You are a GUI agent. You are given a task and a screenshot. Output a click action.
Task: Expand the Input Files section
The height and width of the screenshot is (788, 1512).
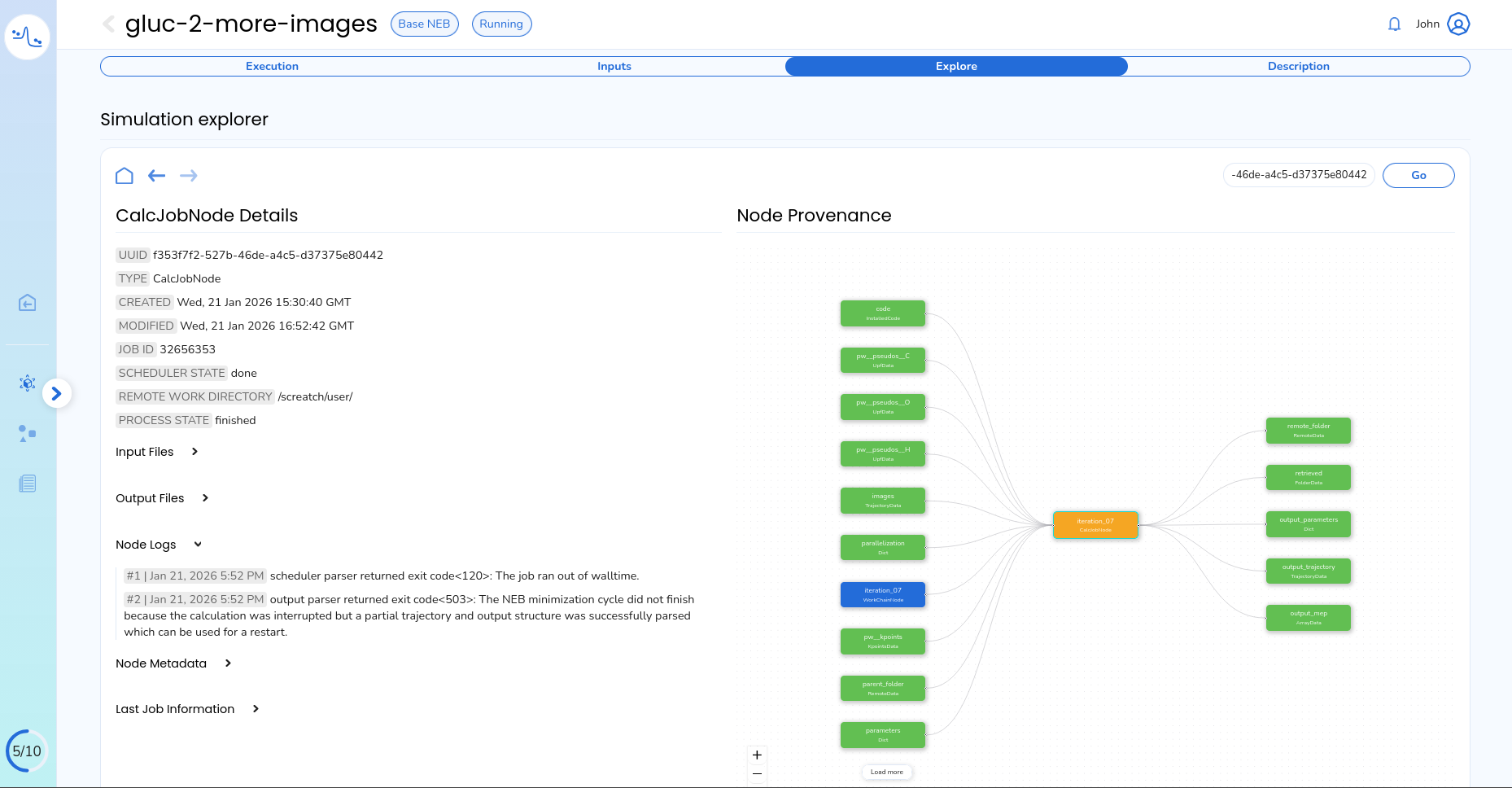pyautogui.click(x=194, y=452)
